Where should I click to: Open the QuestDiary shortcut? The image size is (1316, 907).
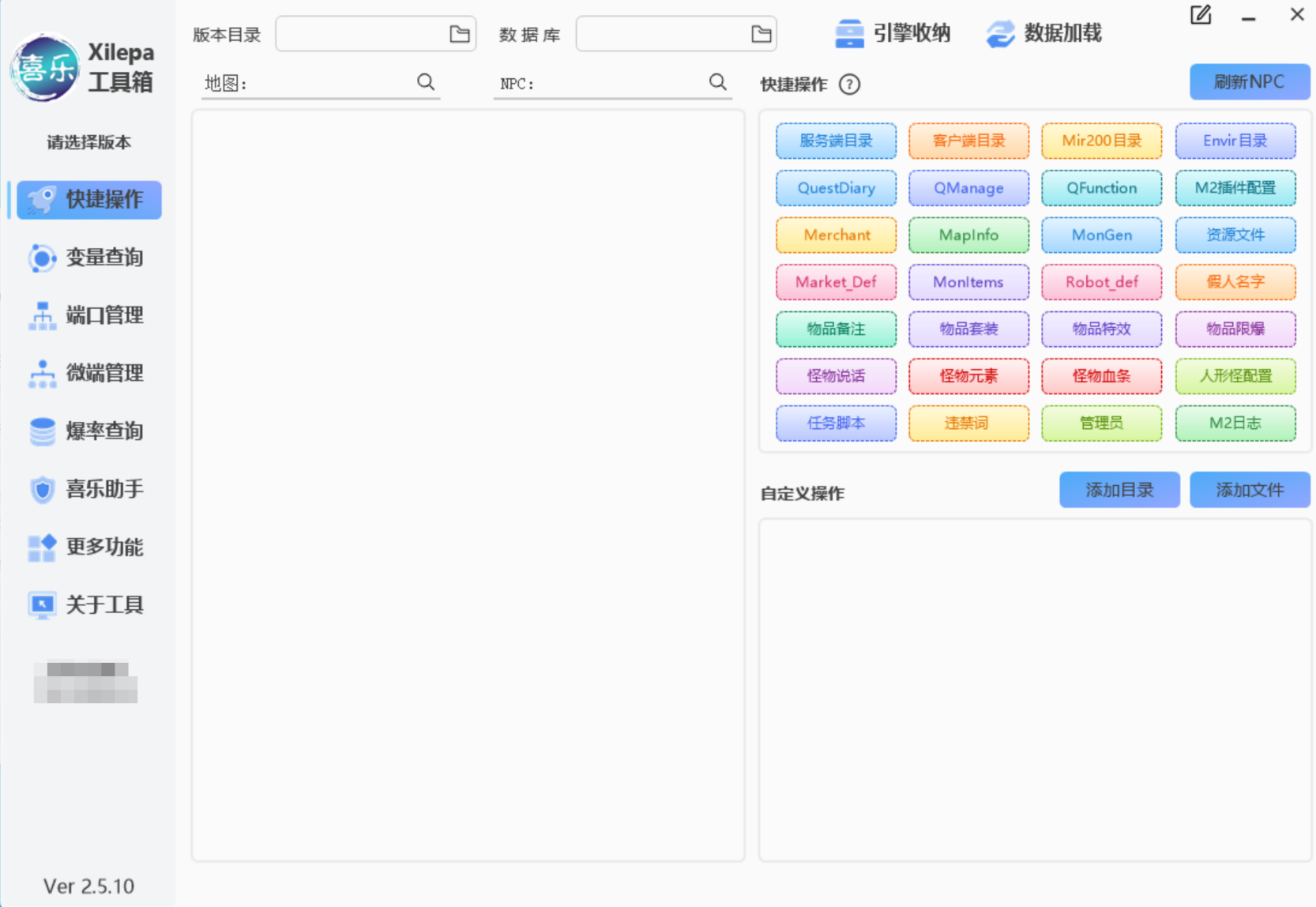[x=836, y=188]
